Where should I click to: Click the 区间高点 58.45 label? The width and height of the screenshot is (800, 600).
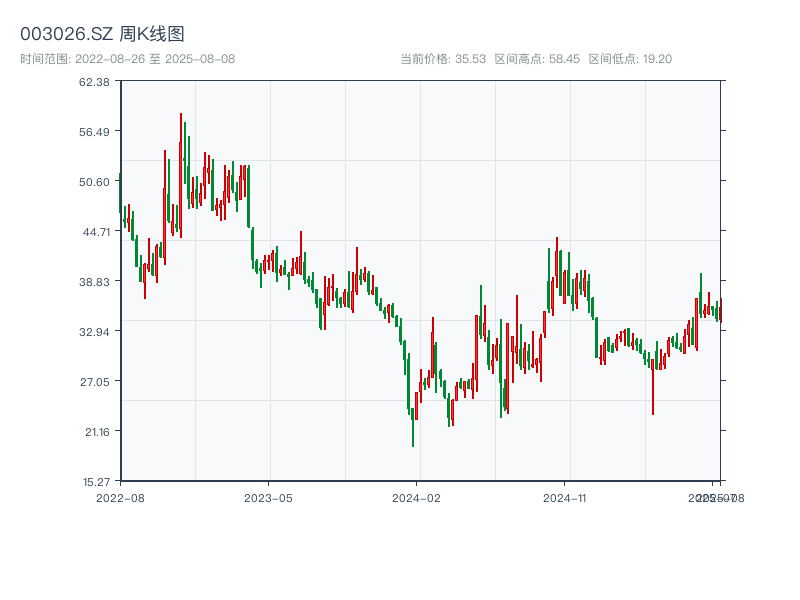click(x=537, y=59)
